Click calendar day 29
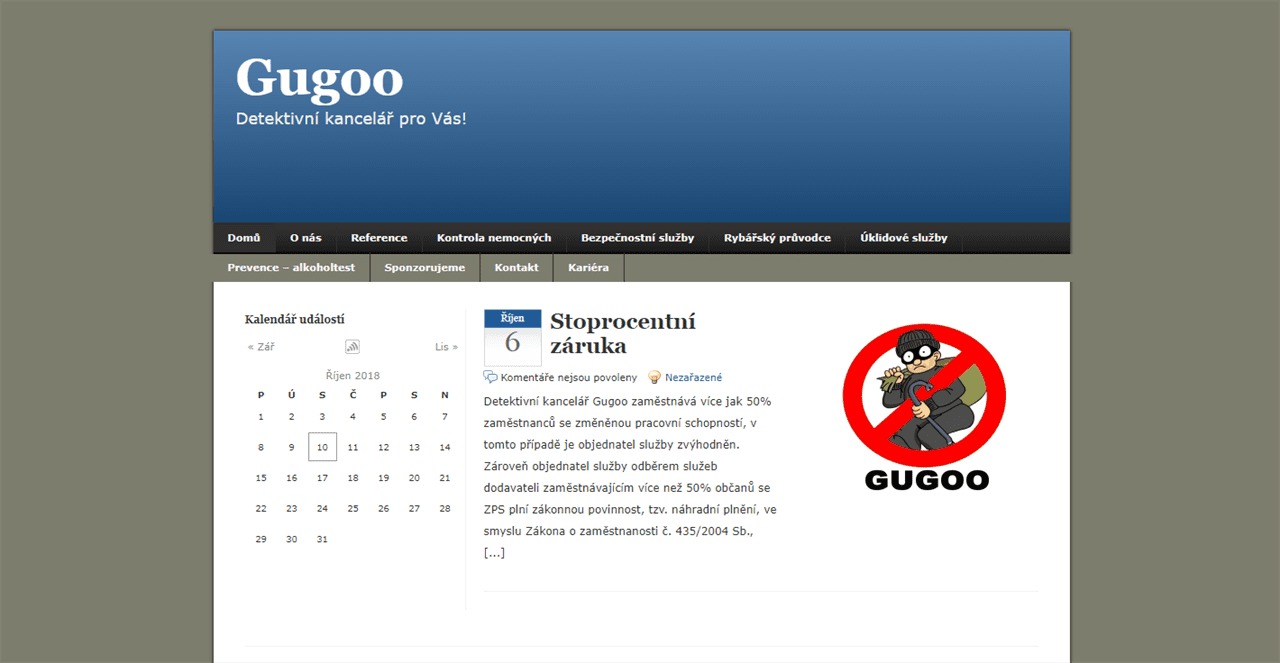This screenshot has height=663, width=1280. (261, 539)
